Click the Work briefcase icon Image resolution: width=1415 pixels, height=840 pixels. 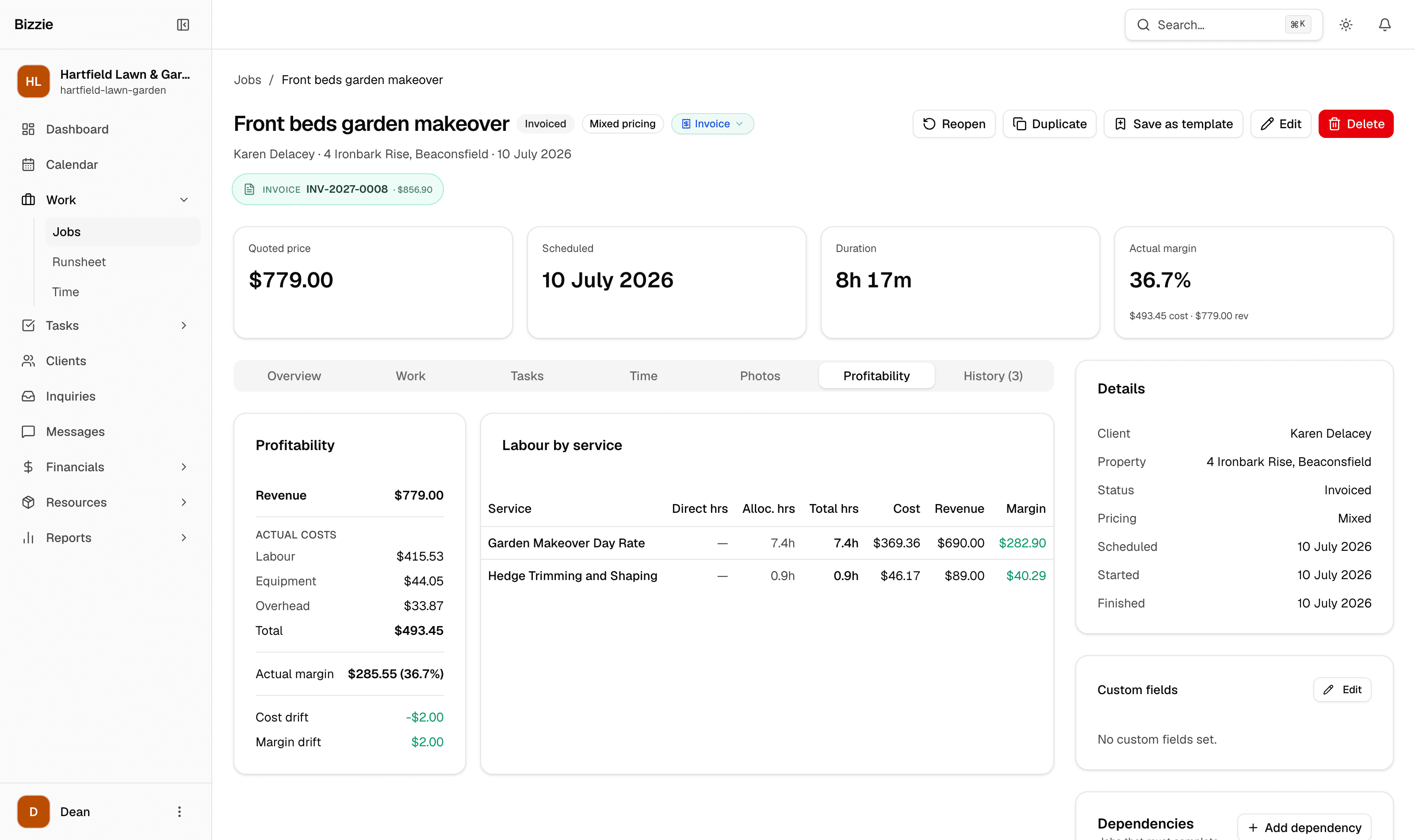pos(28,200)
